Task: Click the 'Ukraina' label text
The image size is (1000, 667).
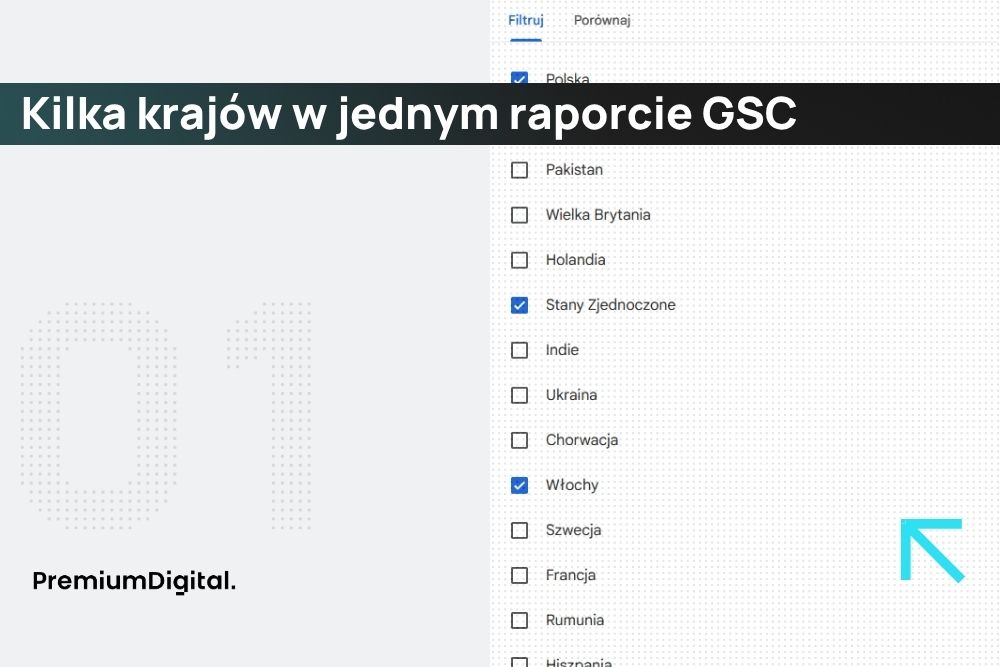Action: click(x=571, y=395)
